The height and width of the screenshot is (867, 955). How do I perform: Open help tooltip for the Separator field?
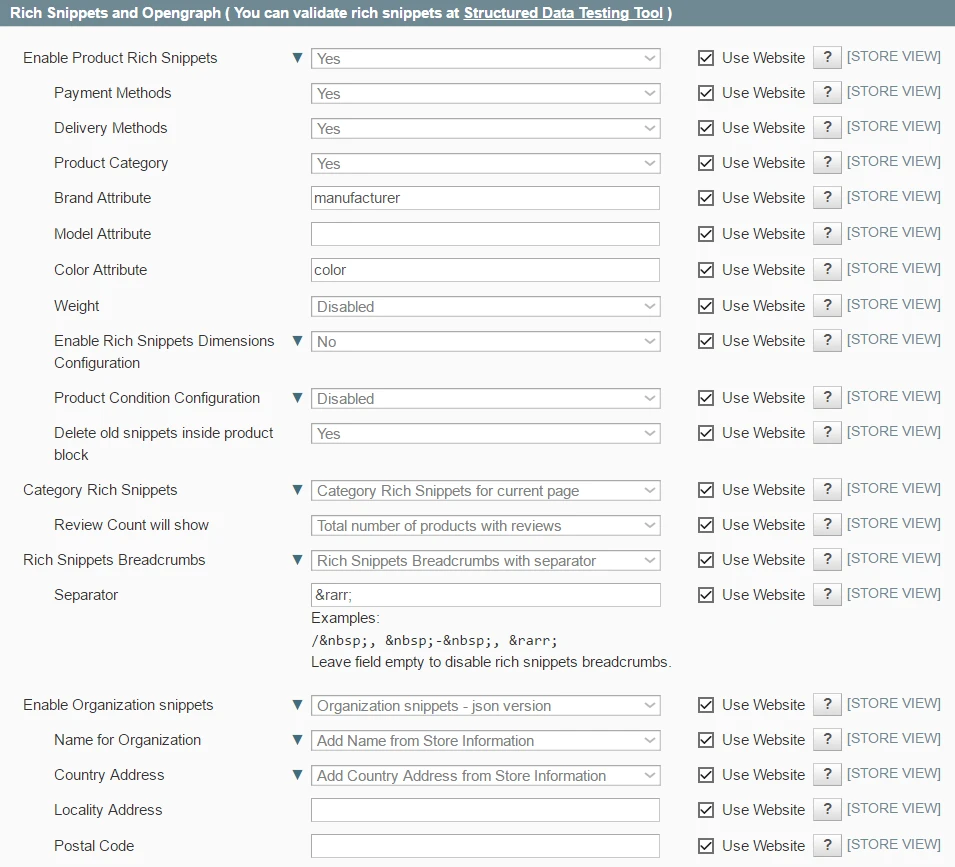(827, 594)
